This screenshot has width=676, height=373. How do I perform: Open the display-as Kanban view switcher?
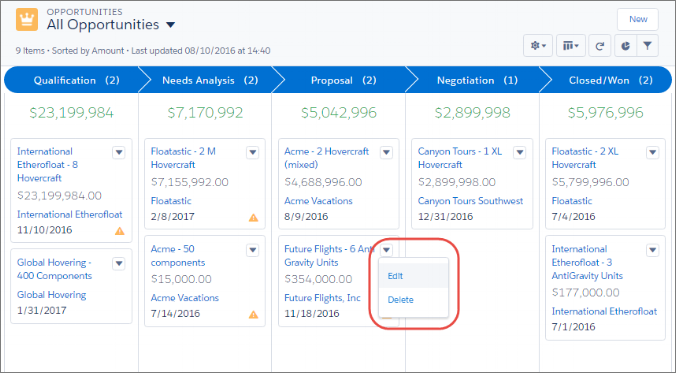(571, 46)
